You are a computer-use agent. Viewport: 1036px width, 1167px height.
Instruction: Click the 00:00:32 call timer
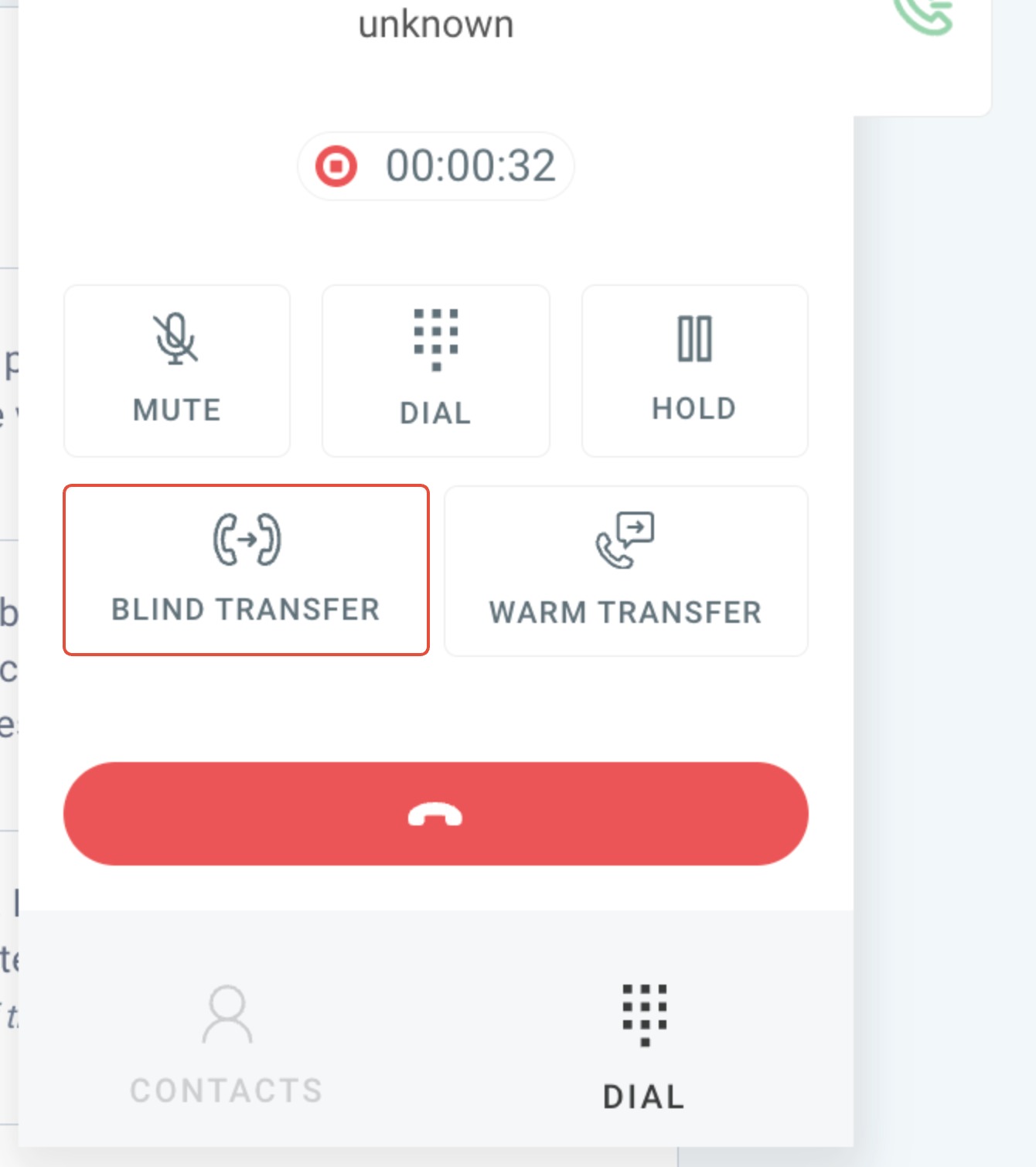coord(471,166)
